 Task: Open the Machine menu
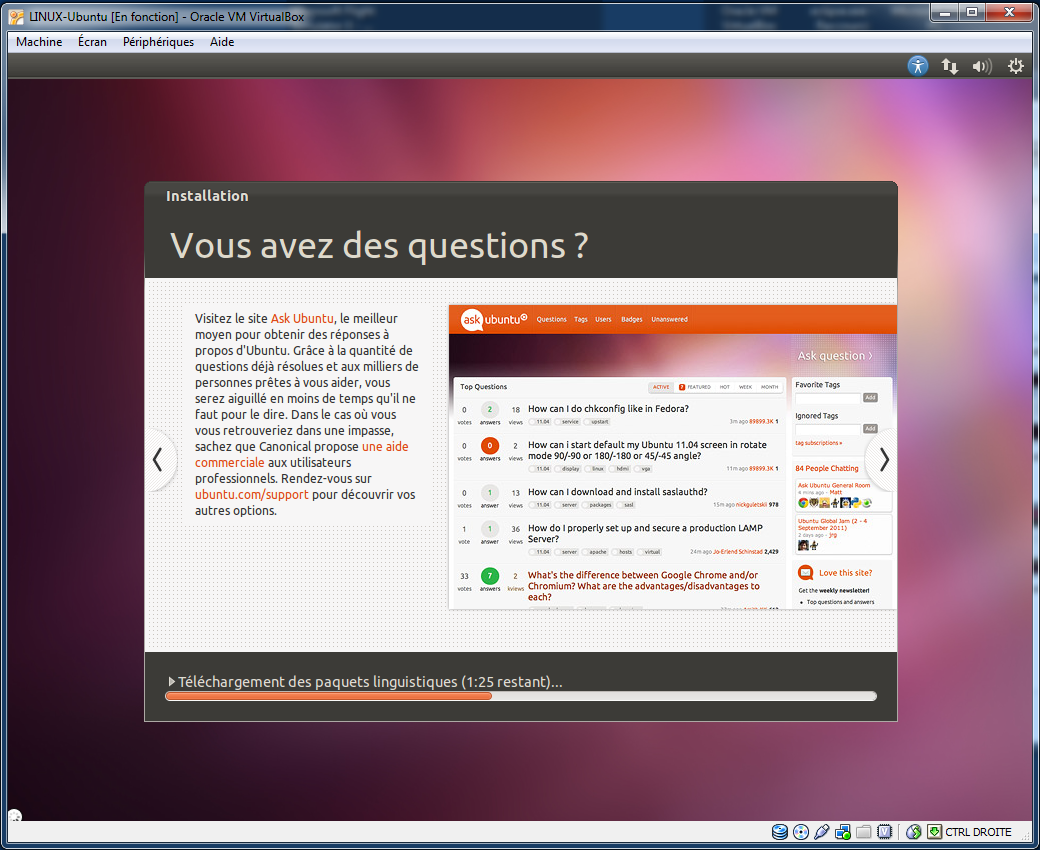tap(39, 42)
